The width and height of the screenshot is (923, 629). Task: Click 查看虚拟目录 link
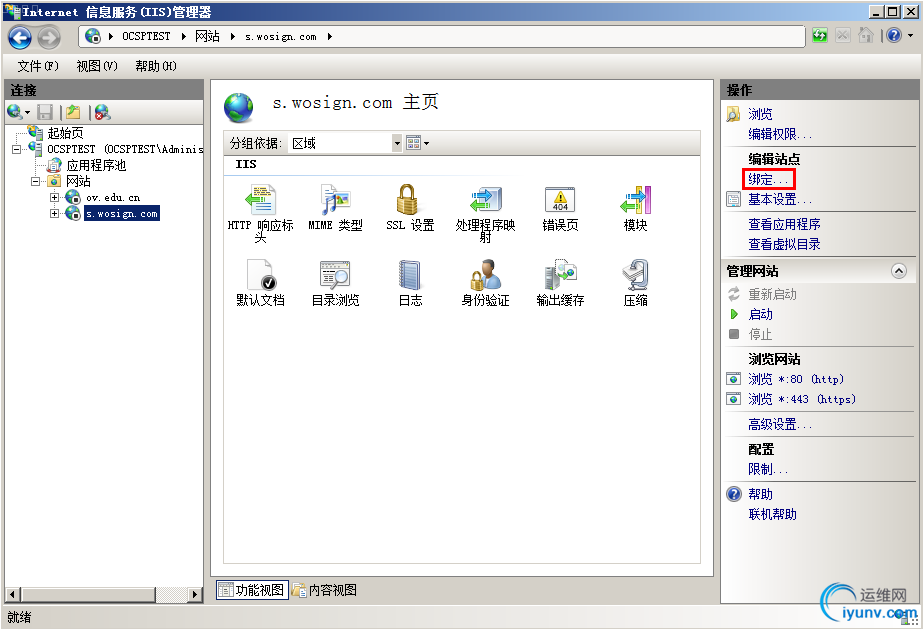tap(784, 244)
